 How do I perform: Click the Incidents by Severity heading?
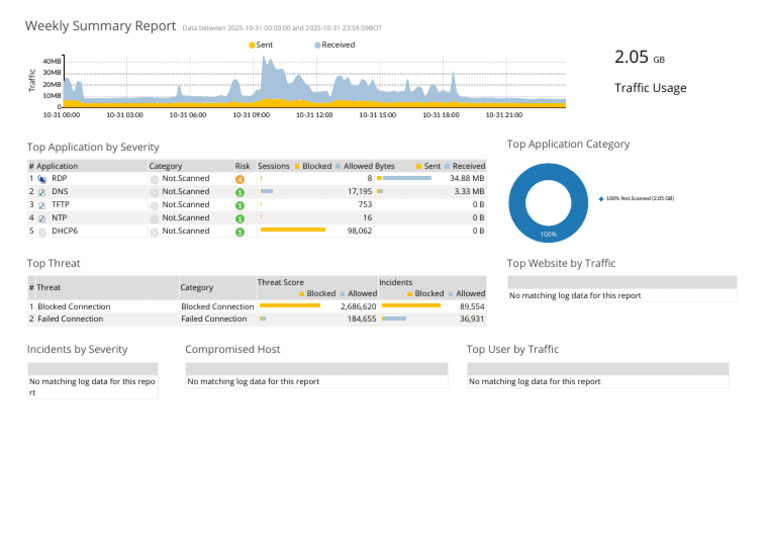pyautogui.click(x=77, y=350)
